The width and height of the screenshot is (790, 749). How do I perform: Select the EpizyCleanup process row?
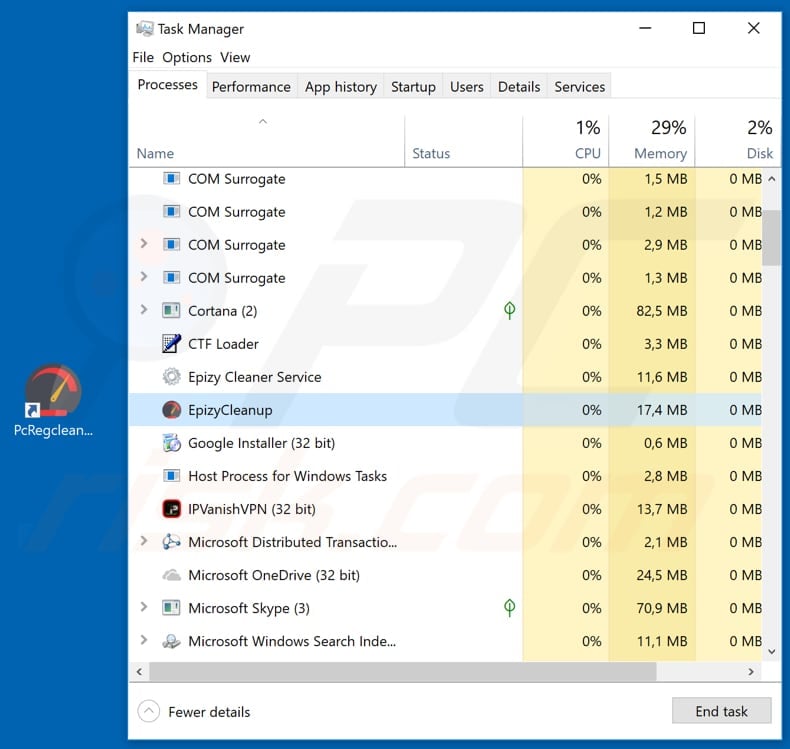pyautogui.click(x=445, y=410)
